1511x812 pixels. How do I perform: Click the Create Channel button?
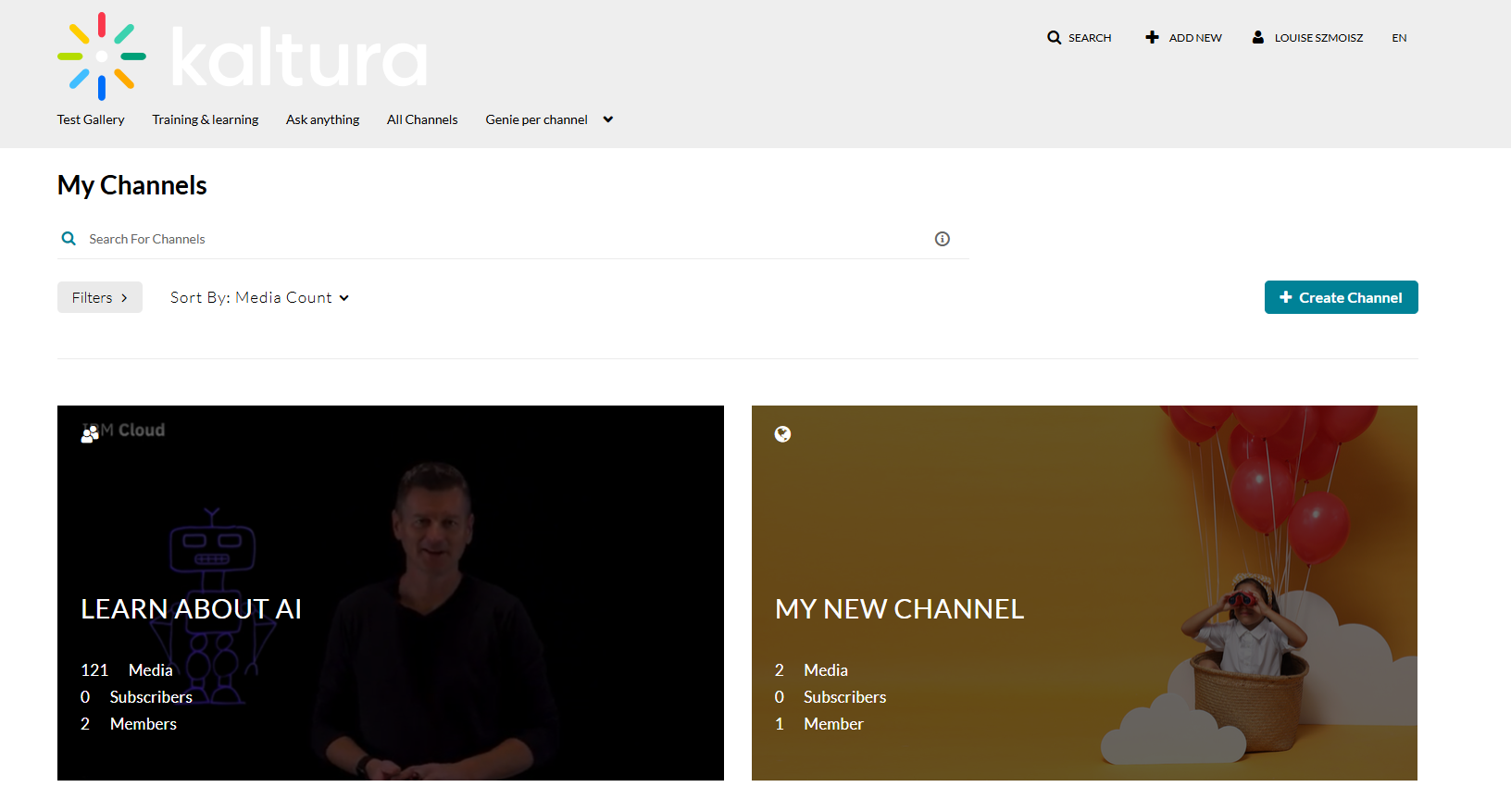pyautogui.click(x=1342, y=297)
